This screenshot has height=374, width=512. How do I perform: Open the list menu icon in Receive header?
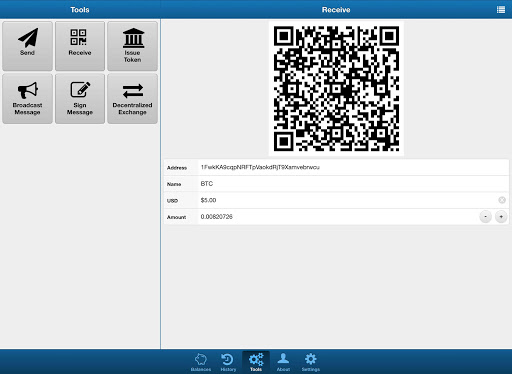(x=501, y=10)
